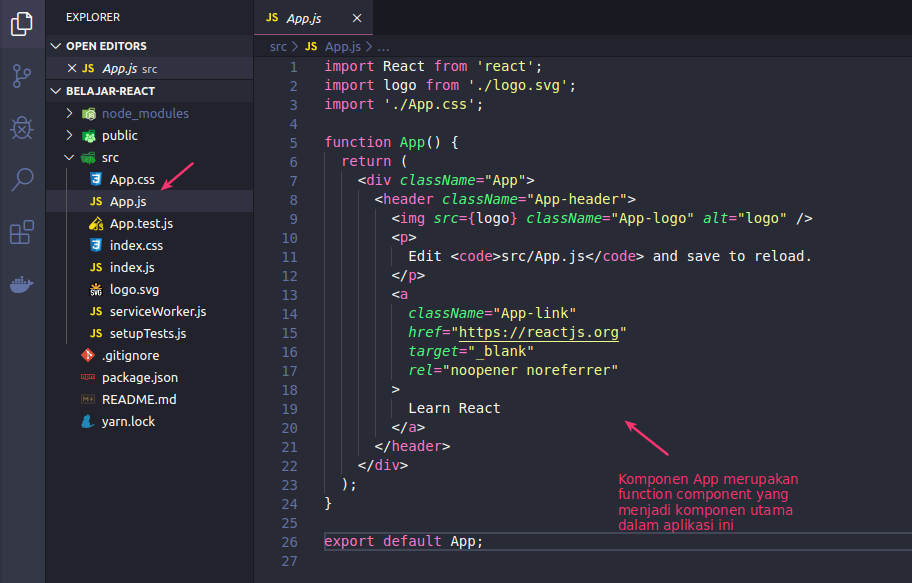Follow the https://reactjs.org link in code
912x583 pixels.
[539, 332]
